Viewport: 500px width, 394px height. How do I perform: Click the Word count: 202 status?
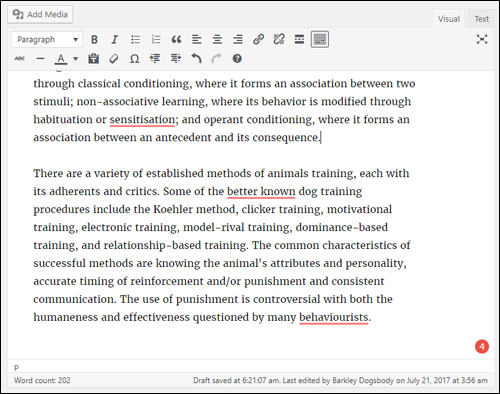click(x=42, y=380)
